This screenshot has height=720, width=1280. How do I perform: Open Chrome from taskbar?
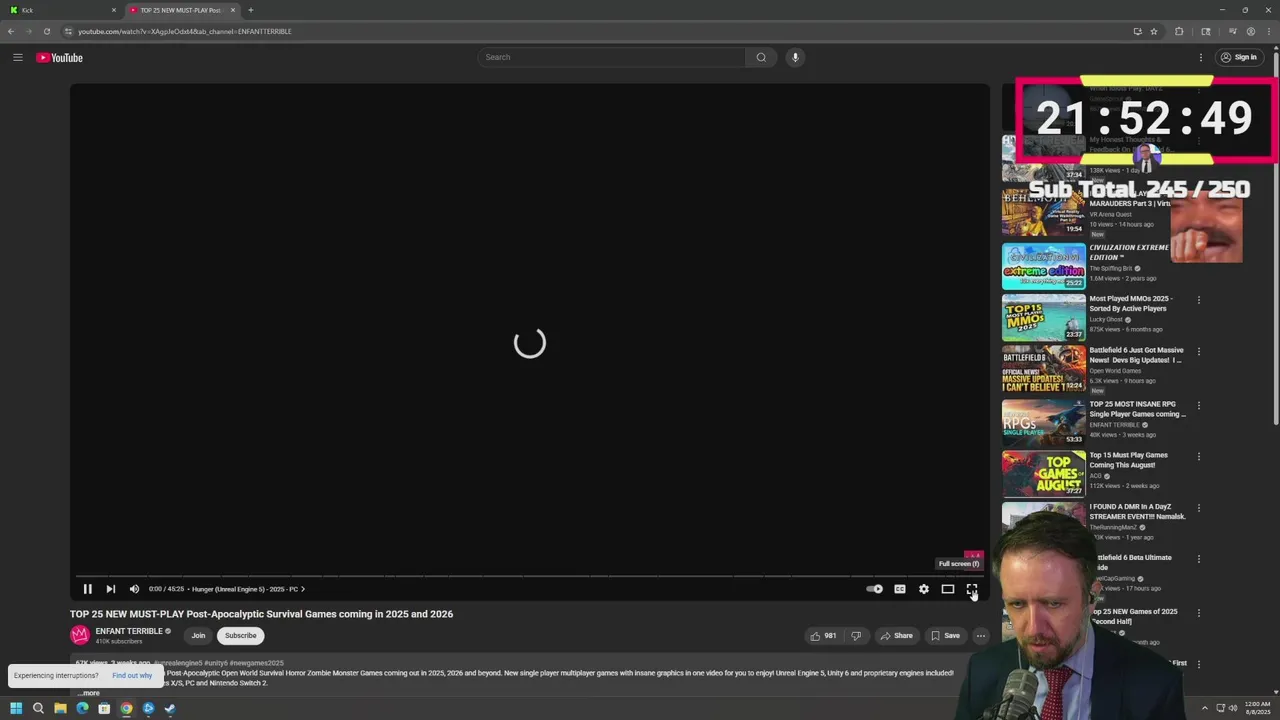coord(126,708)
